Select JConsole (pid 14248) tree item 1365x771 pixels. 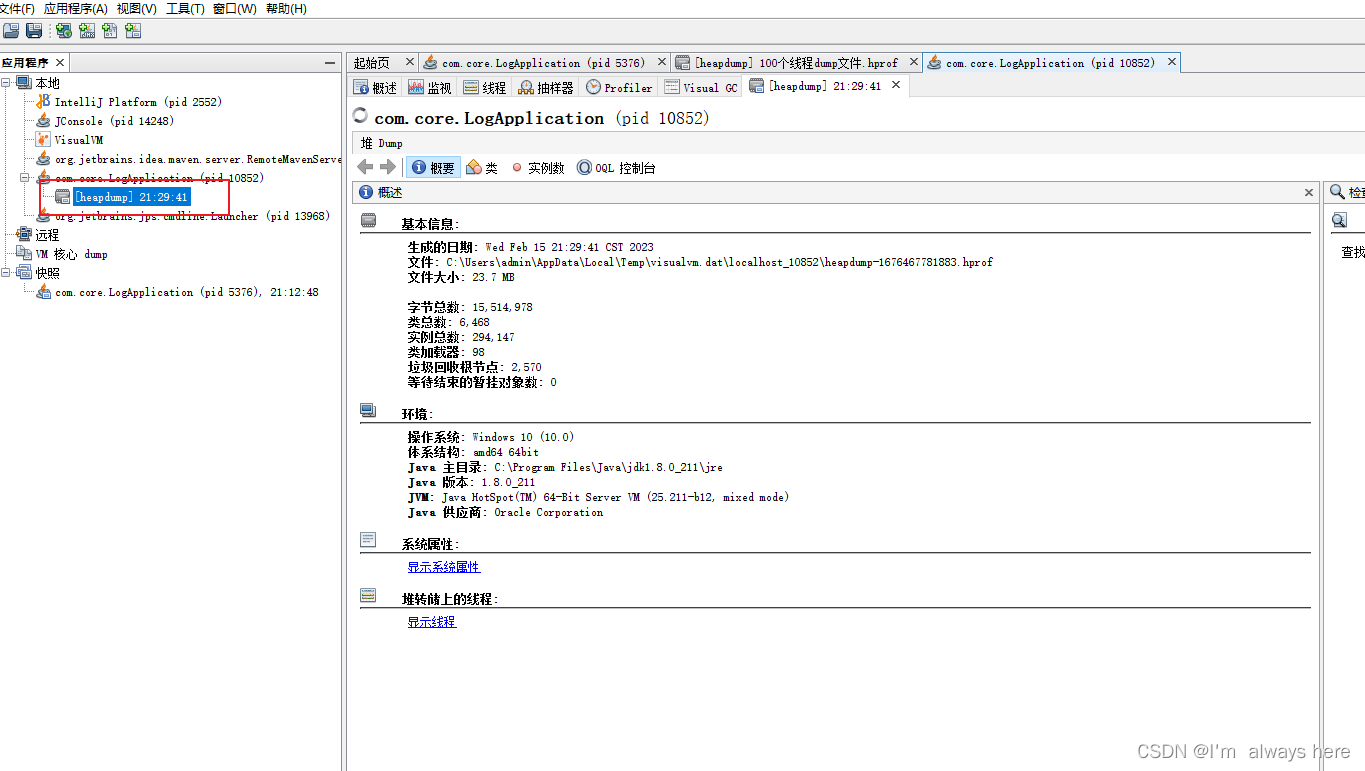coord(113,121)
